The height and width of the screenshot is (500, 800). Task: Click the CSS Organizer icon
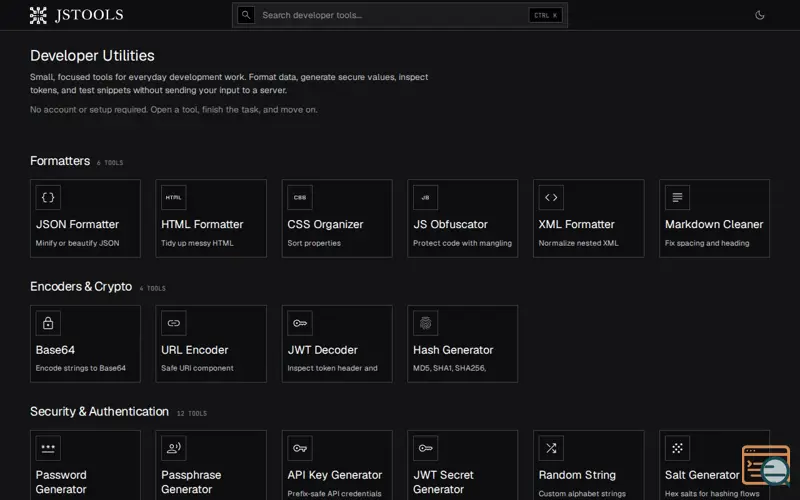pos(299,197)
